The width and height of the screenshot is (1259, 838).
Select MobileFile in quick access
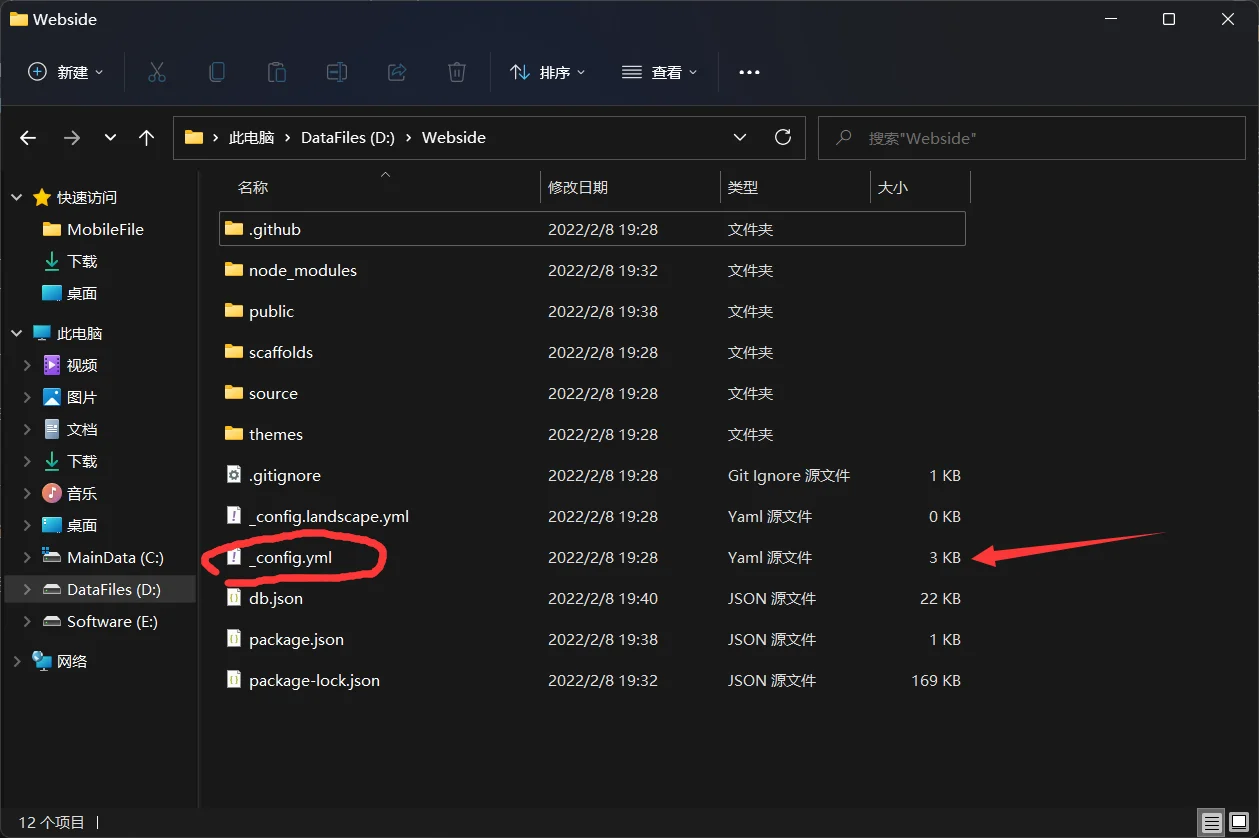tap(105, 229)
